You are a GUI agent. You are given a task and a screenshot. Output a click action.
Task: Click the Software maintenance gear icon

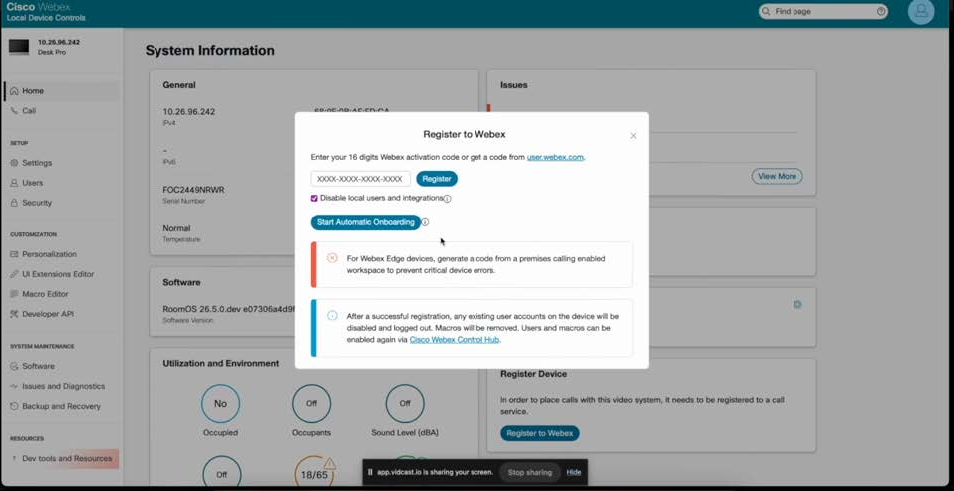click(x=15, y=366)
